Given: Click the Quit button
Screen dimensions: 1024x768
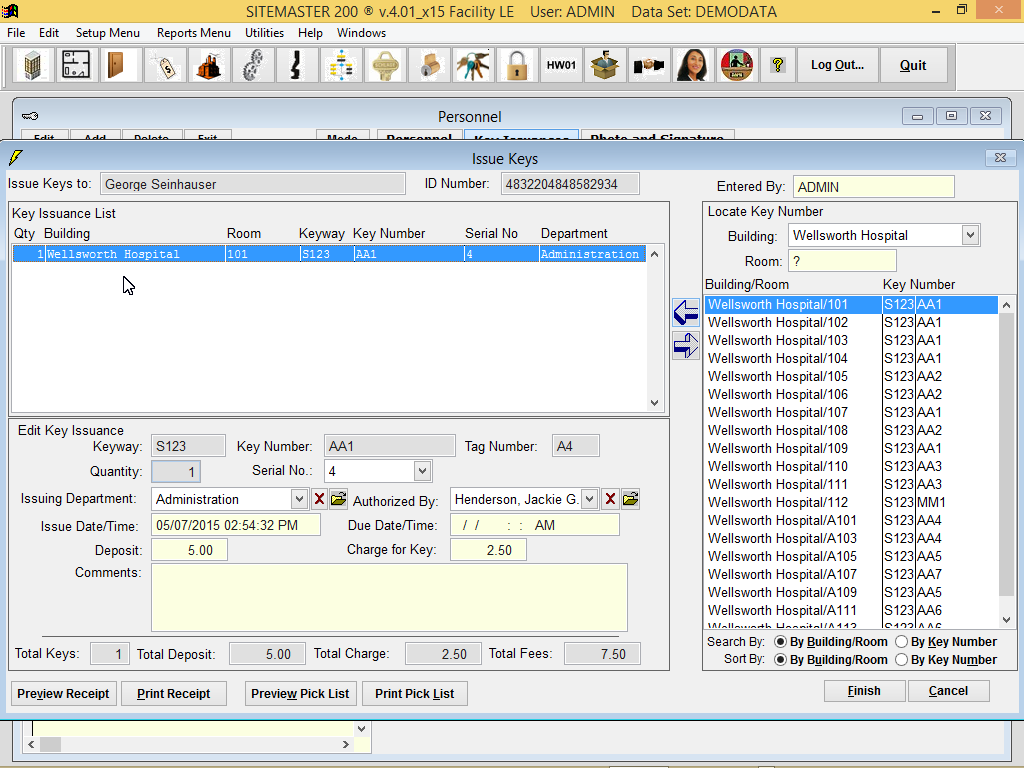Looking at the screenshot, I should tap(913, 65).
